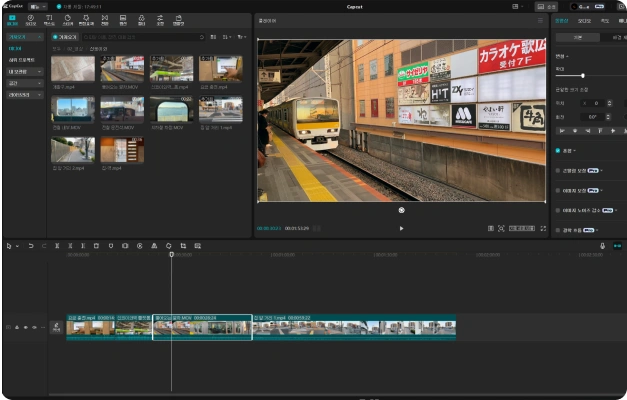Click the Mirror flip icon
The height and width of the screenshot is (400, 627).
tap(154, 246)
